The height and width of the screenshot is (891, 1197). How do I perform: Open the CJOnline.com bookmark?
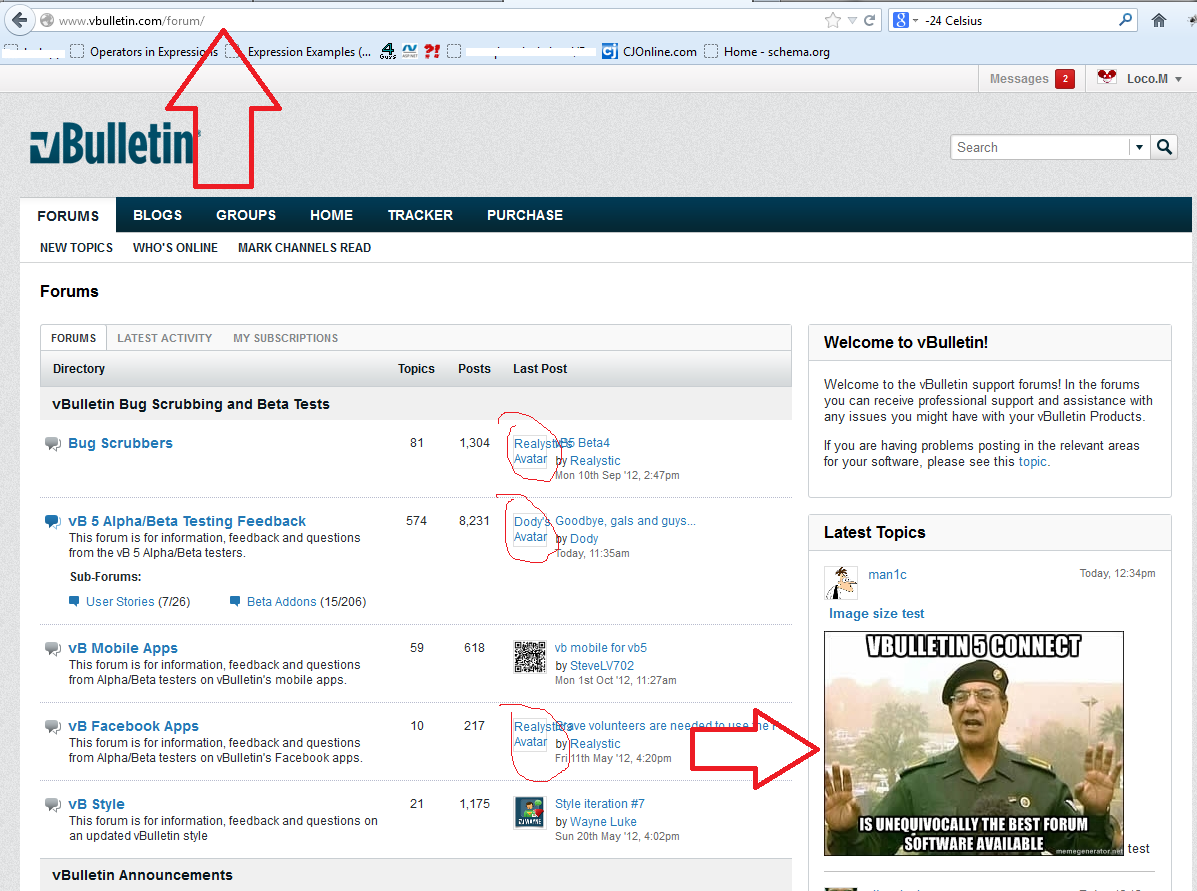coord(650,51)
